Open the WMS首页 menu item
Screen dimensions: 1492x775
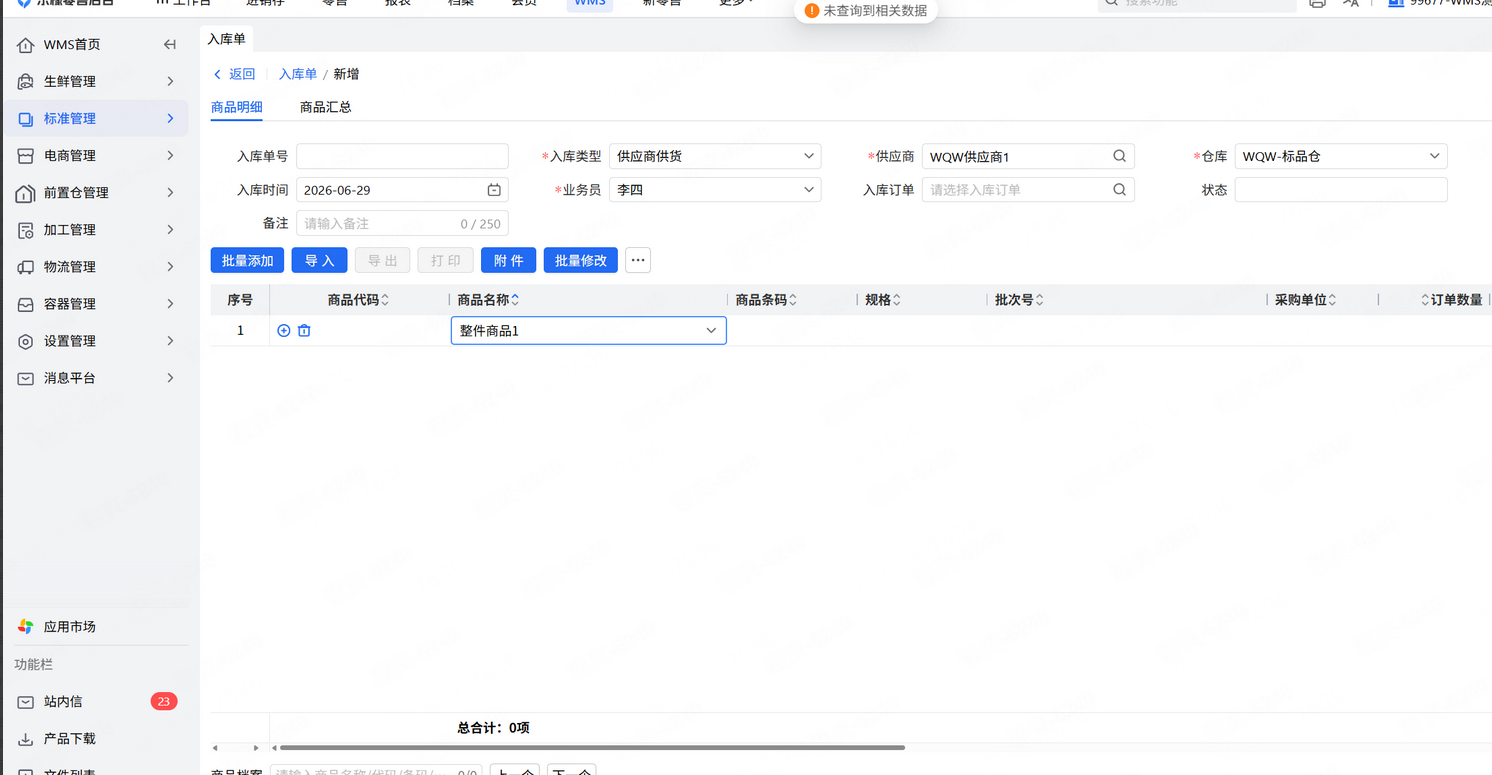click(x=72, y=45)
